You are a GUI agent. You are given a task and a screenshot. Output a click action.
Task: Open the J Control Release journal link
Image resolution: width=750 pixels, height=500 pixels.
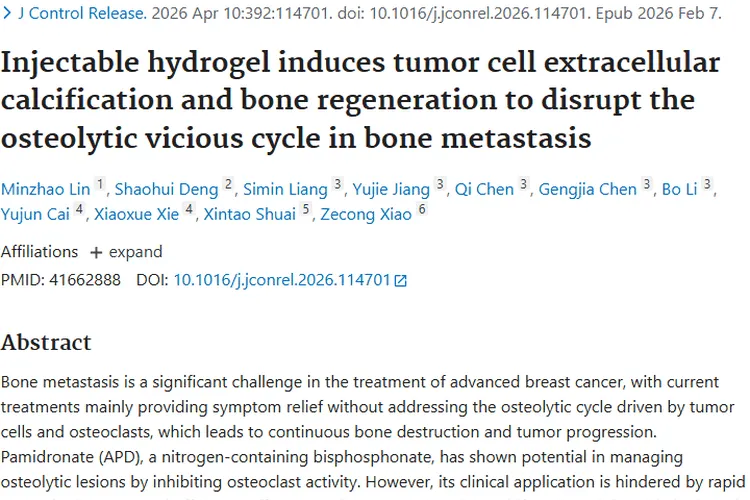click(82, 14)
